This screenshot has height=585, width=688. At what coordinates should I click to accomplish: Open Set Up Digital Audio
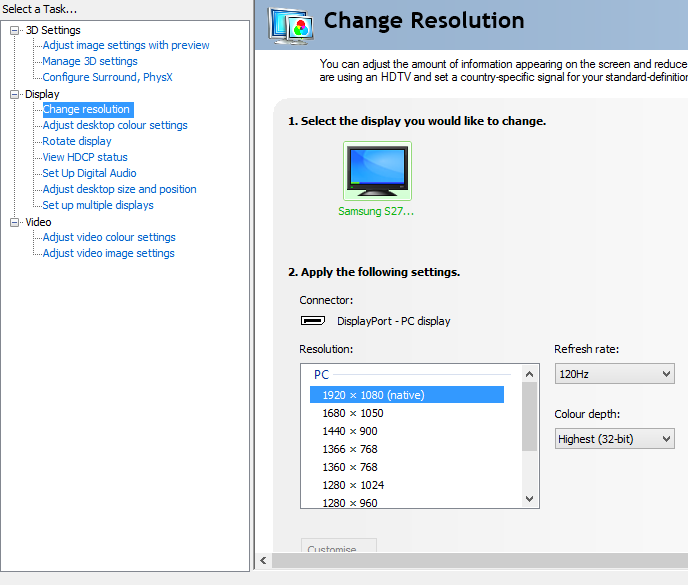tap(90, 173)
